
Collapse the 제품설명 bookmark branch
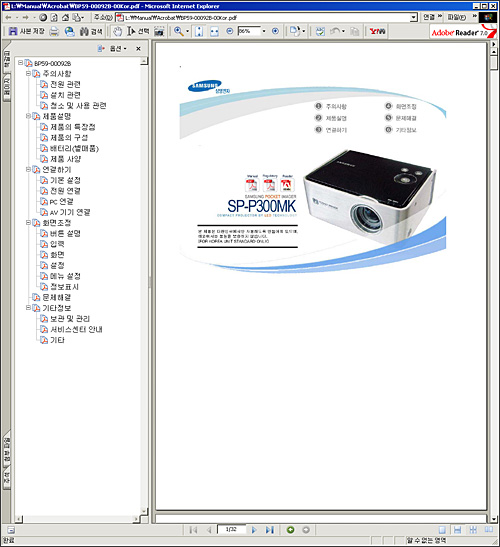[28, 116]
